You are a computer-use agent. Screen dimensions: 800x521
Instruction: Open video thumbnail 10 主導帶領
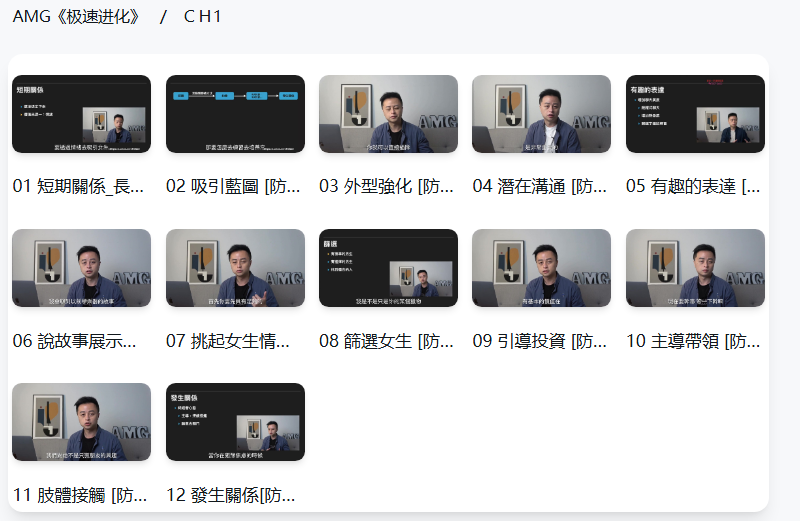tap(695, 268)
